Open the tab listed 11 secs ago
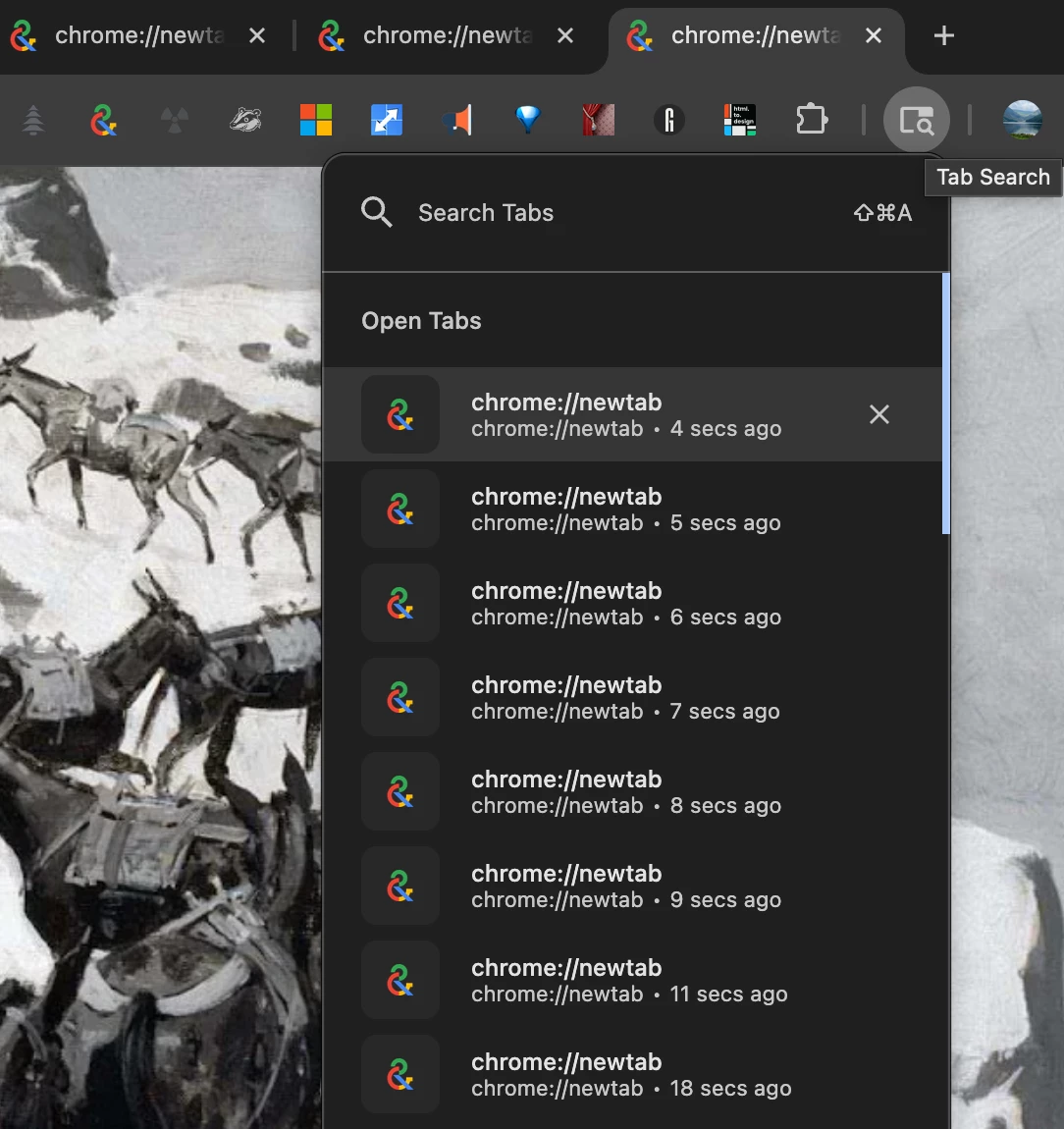 point(632,980)
